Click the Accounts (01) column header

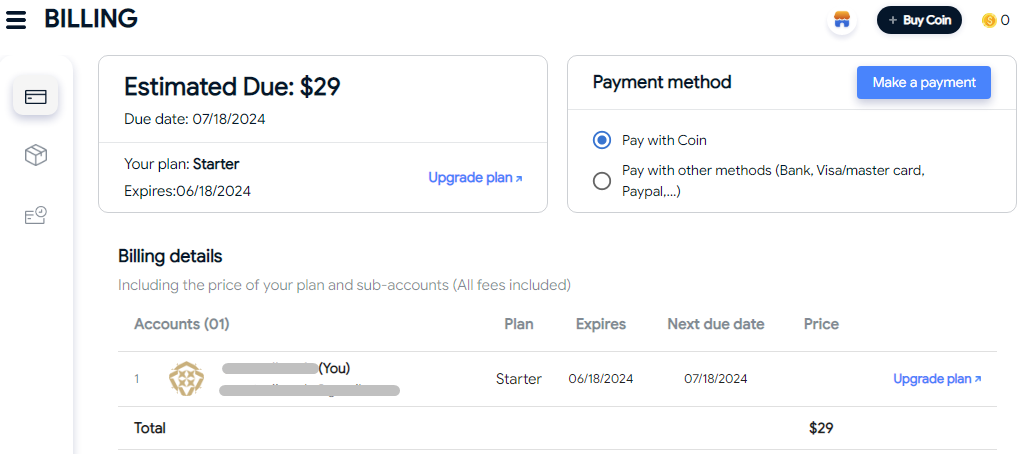[182, 324]
